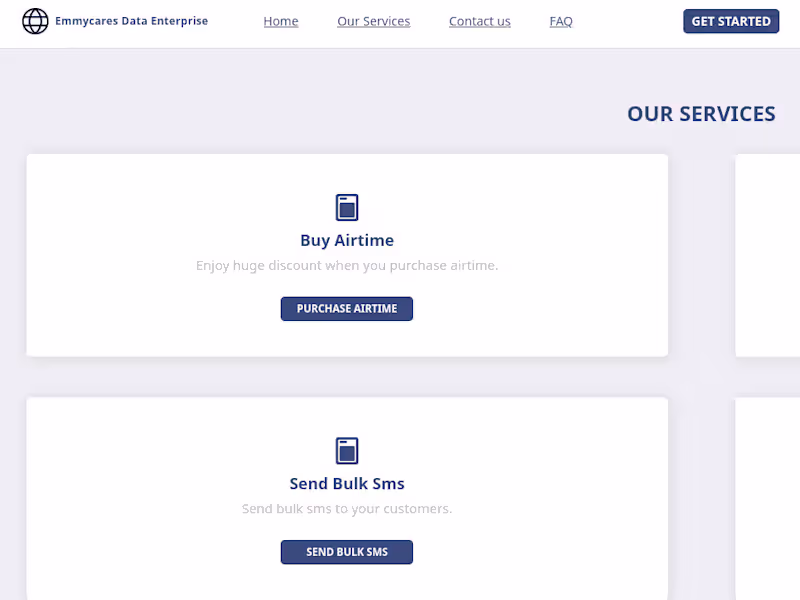Open the FAQ nav link
800x600 pixels.
(561, 21)
